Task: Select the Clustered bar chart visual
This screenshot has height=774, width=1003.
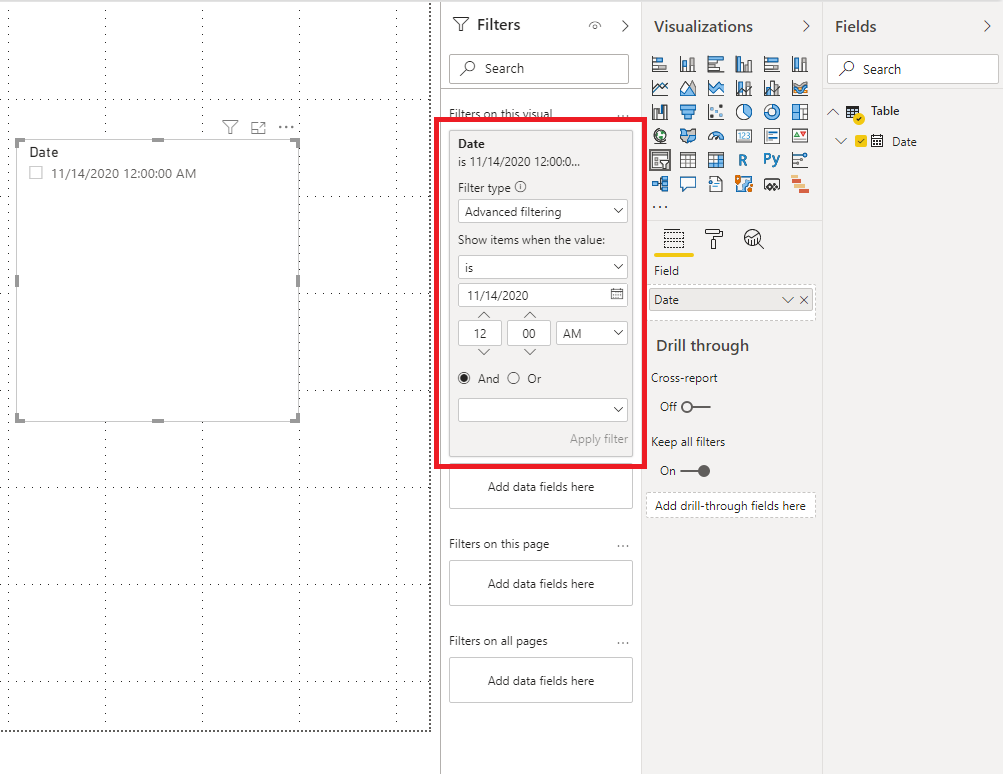Action: coord(715,64)
